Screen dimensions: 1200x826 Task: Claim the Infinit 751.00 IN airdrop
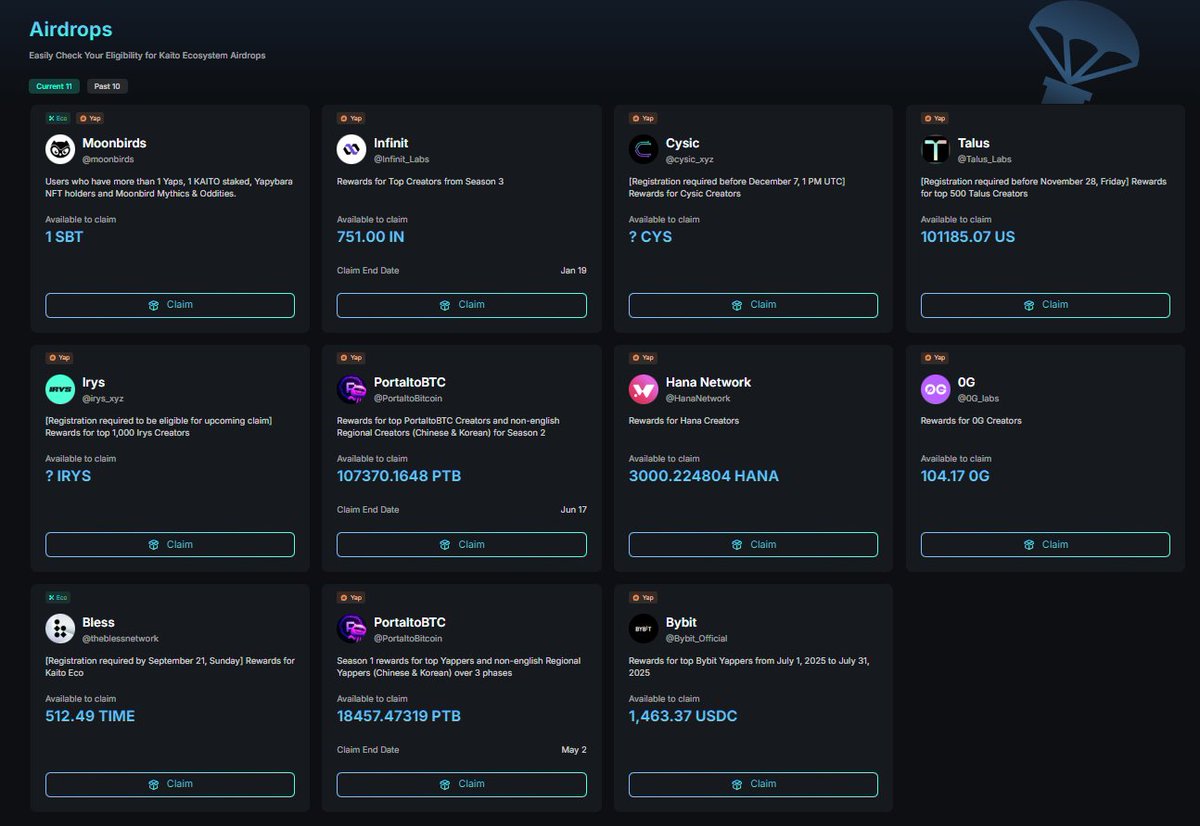tap(462, 305)
